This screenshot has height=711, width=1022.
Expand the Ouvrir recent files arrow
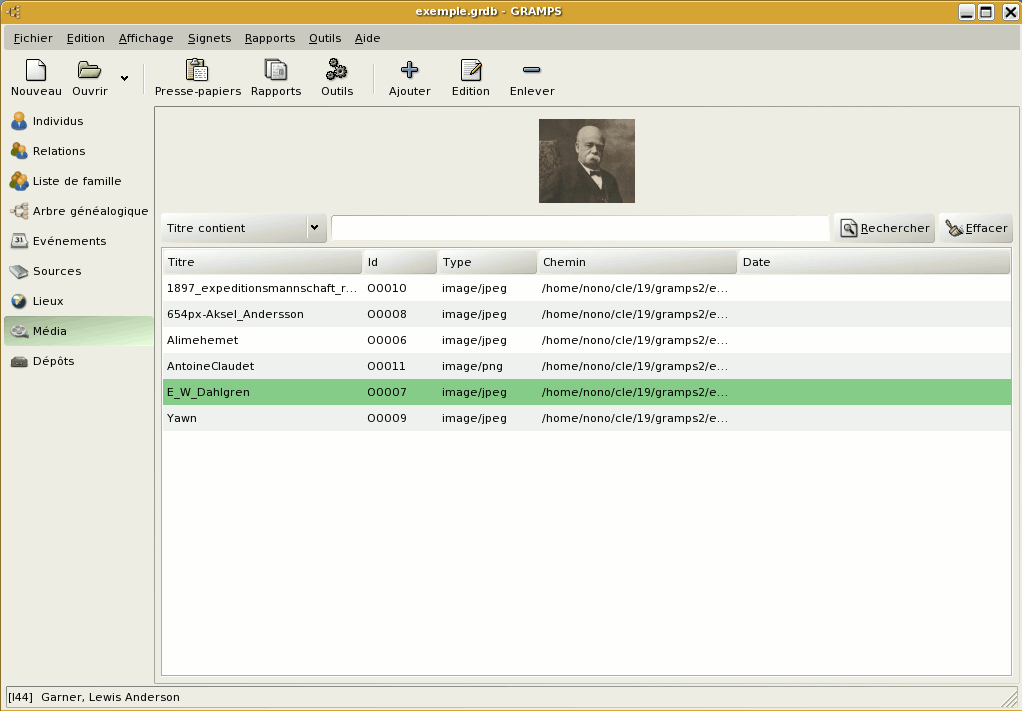tap(124, 78)
